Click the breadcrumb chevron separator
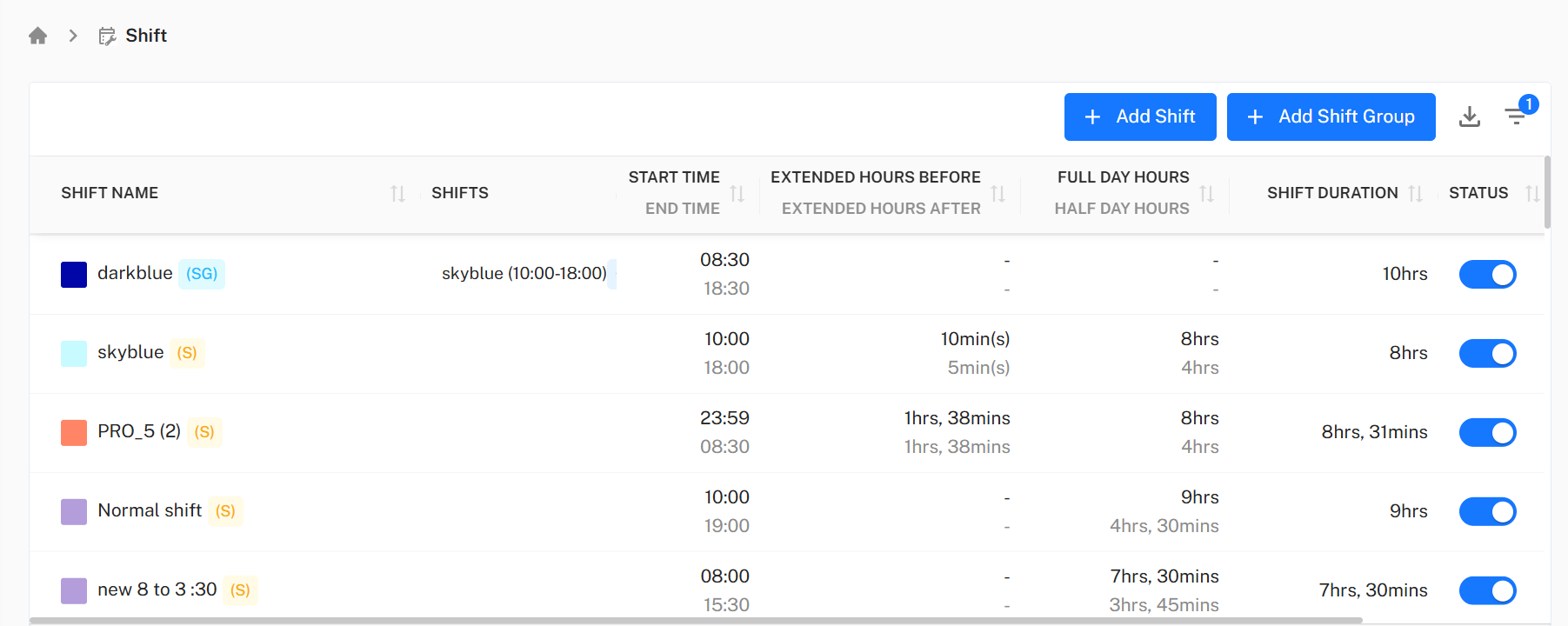 (73, 36)
